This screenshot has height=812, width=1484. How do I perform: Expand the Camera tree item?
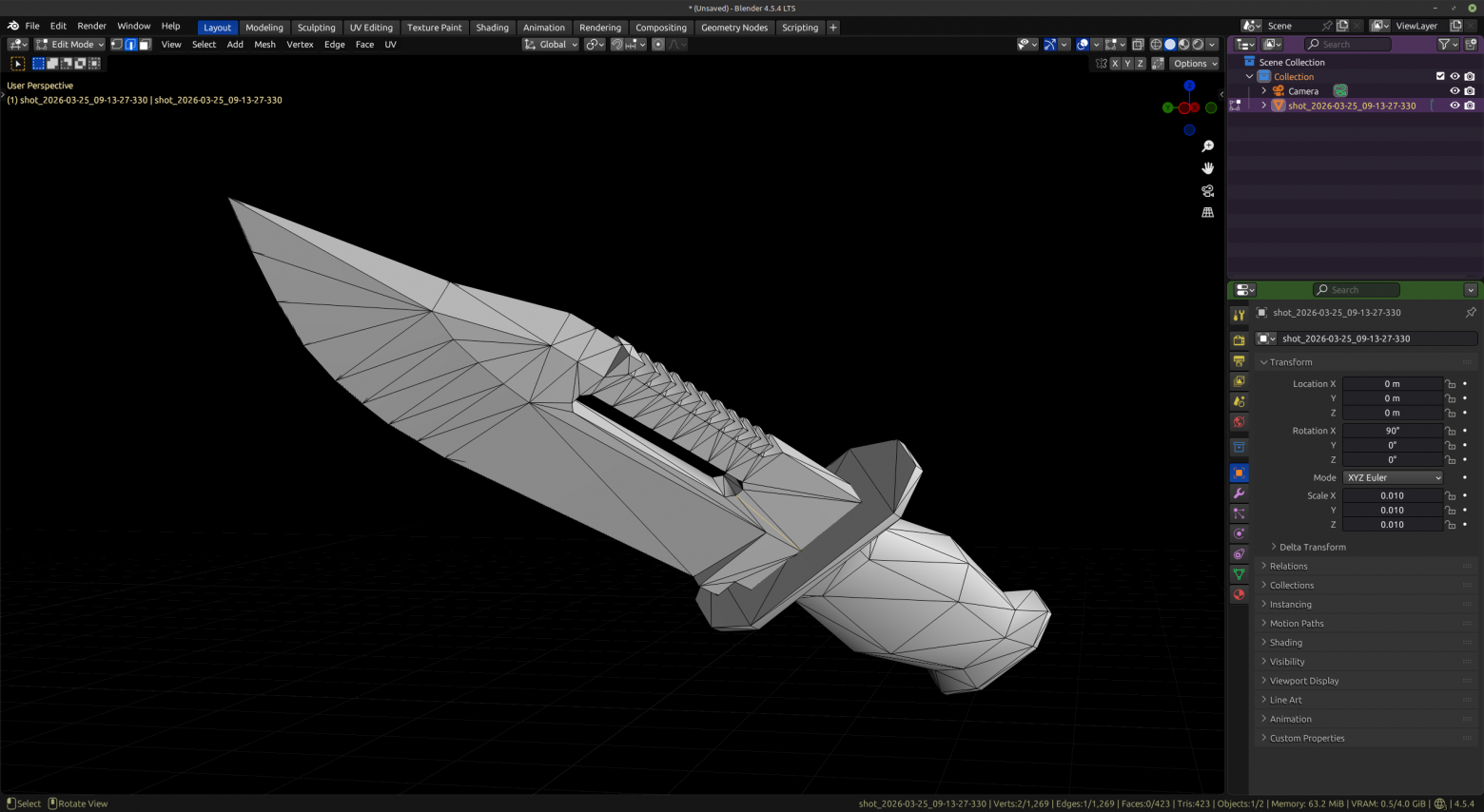pyautogui.click(x=1263, y=91)
